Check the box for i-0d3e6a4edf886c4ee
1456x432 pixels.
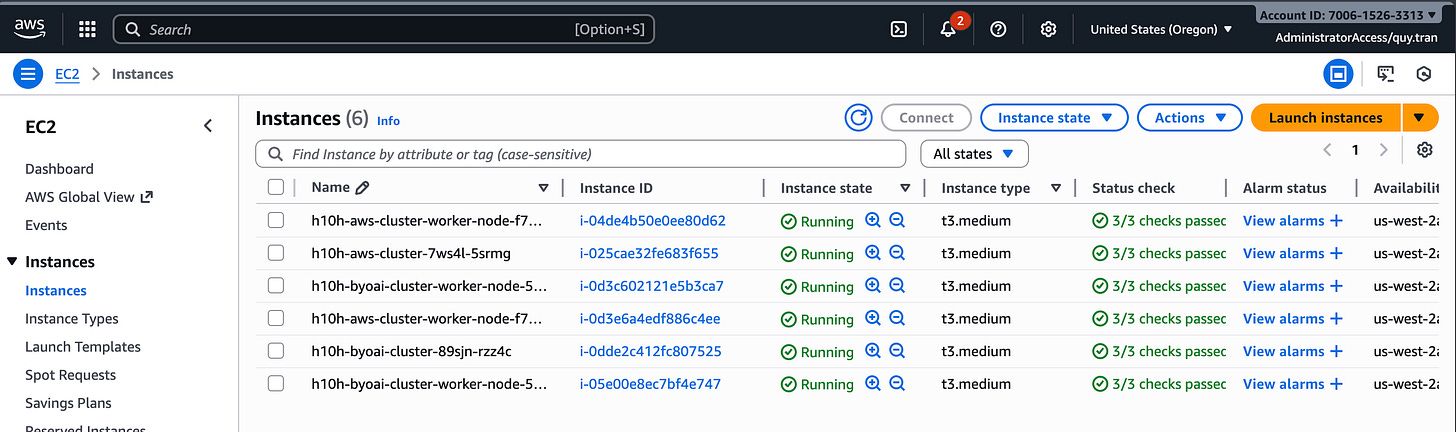pos(276,318)
